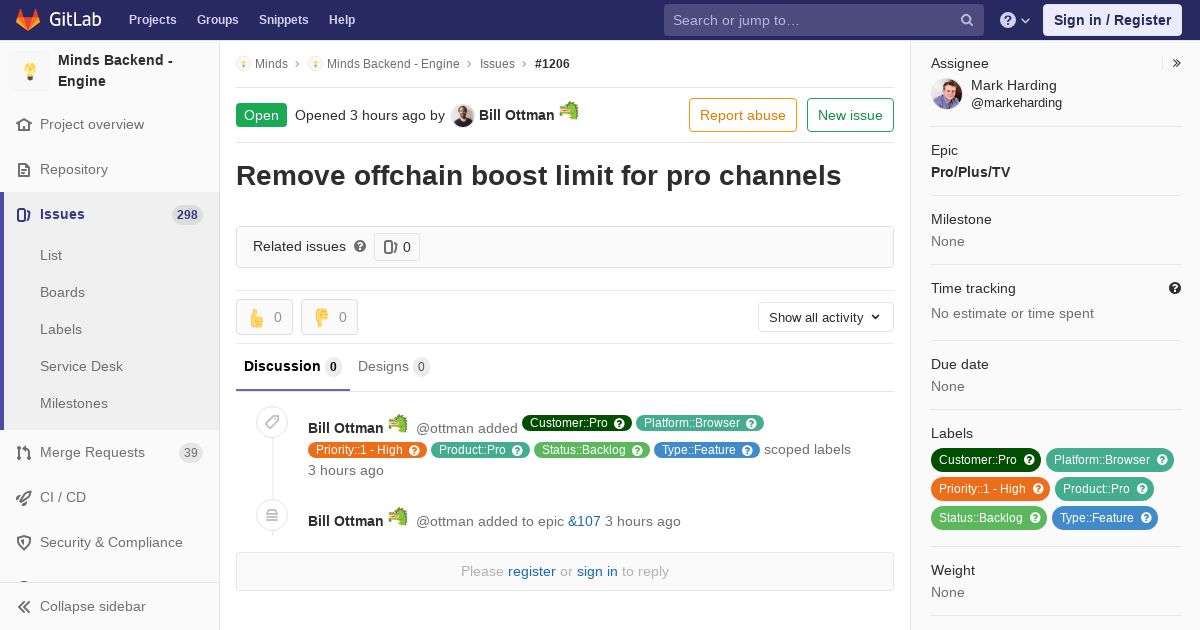
Task: Click the Security & Compliance shield icon
Action: click(24, 543)
